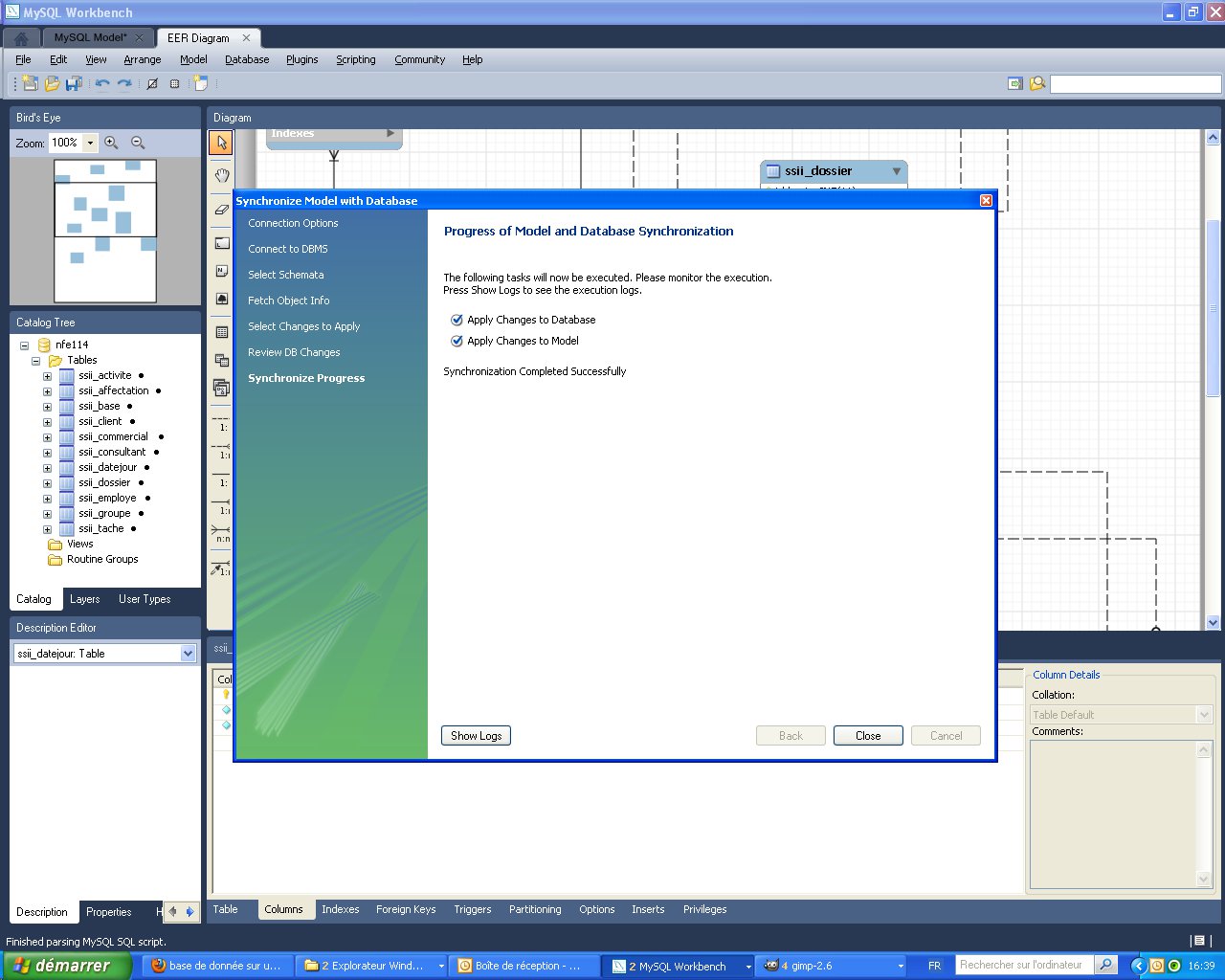The height and width of the screenshot is (980, 1225).
Task: Open the Scripting menu
Action: [x=356, y=59]
